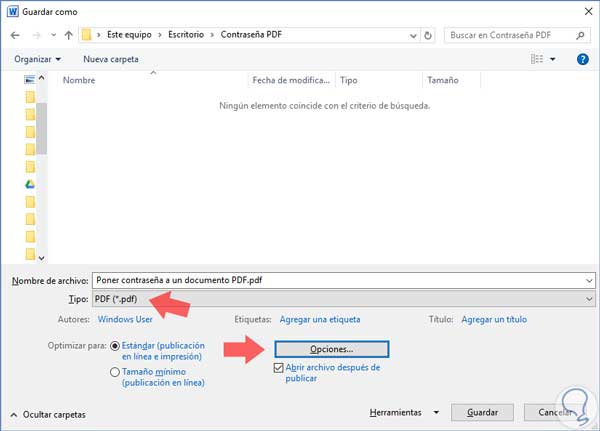
Task: Click the search magnifier icon
Action: [580, 35]
